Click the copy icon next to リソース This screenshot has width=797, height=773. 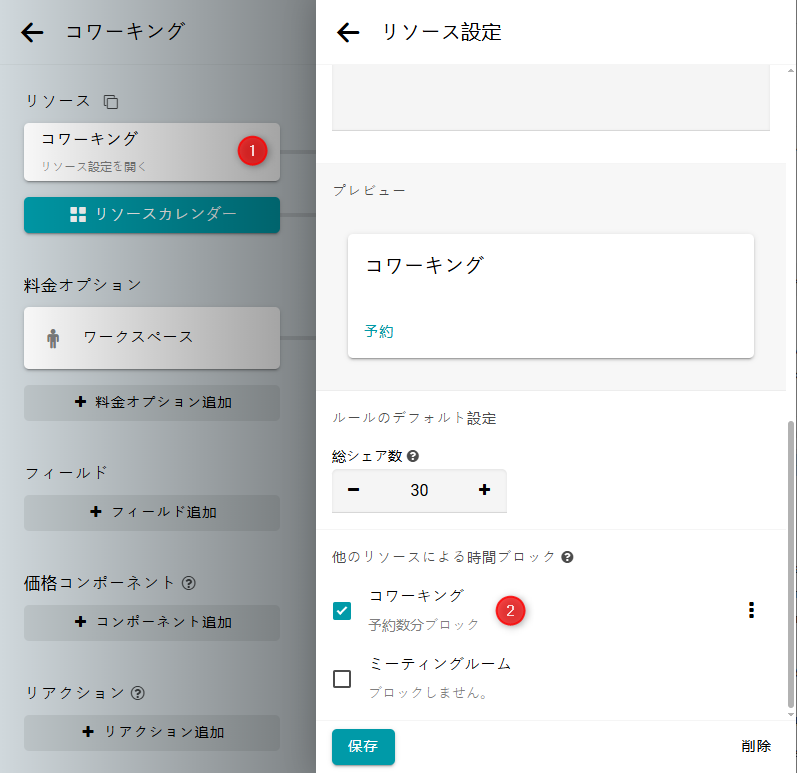pos(111,101)
